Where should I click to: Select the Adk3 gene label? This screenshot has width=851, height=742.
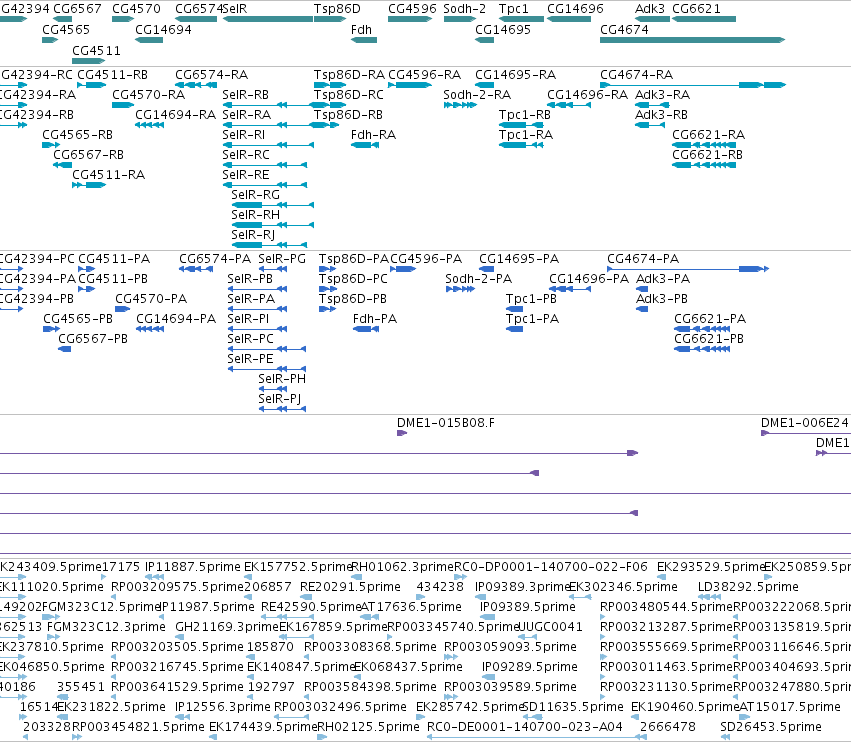[650, 9]
